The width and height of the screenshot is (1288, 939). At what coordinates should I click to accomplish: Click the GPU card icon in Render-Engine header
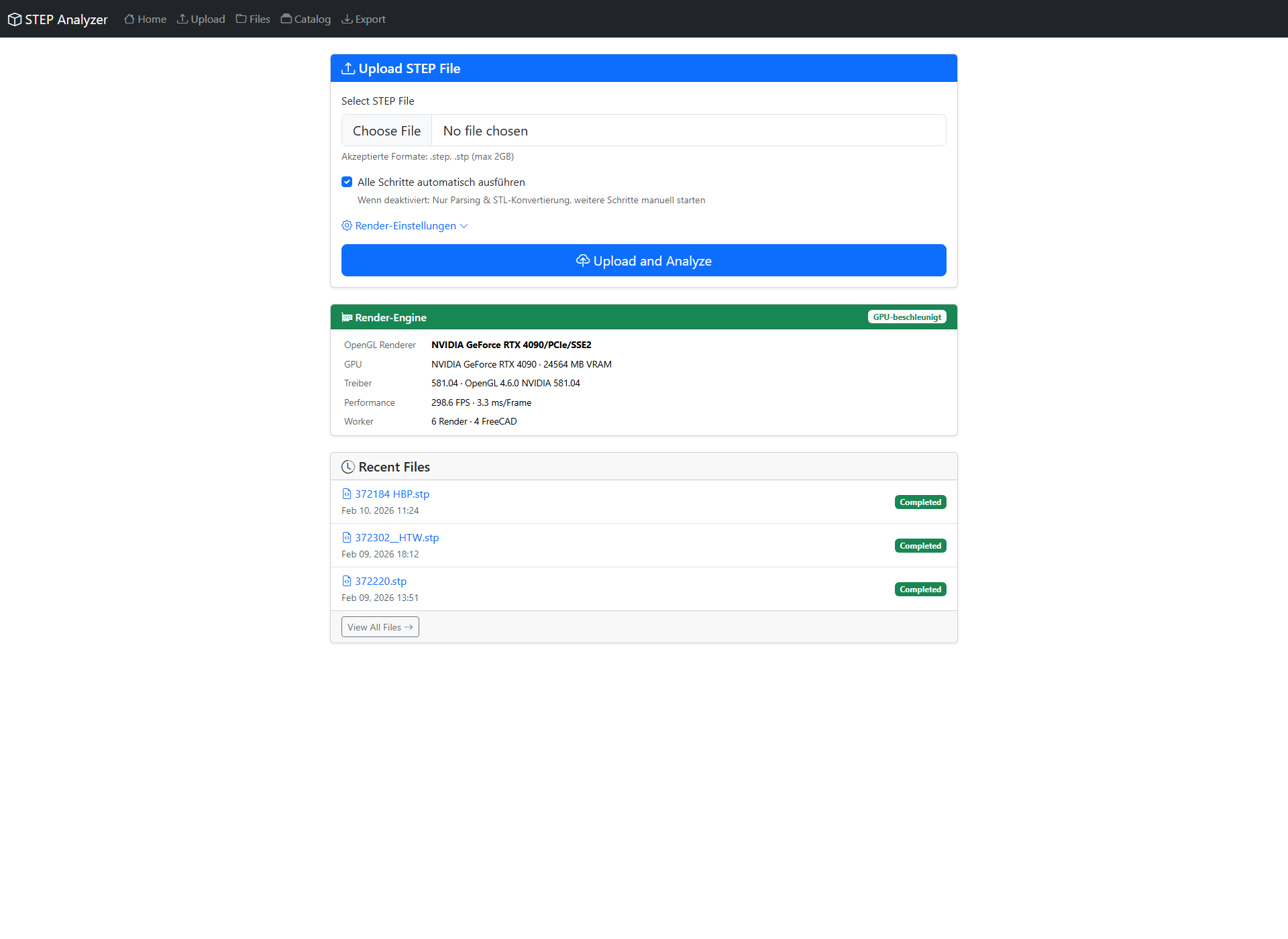(x=347, y=317)
